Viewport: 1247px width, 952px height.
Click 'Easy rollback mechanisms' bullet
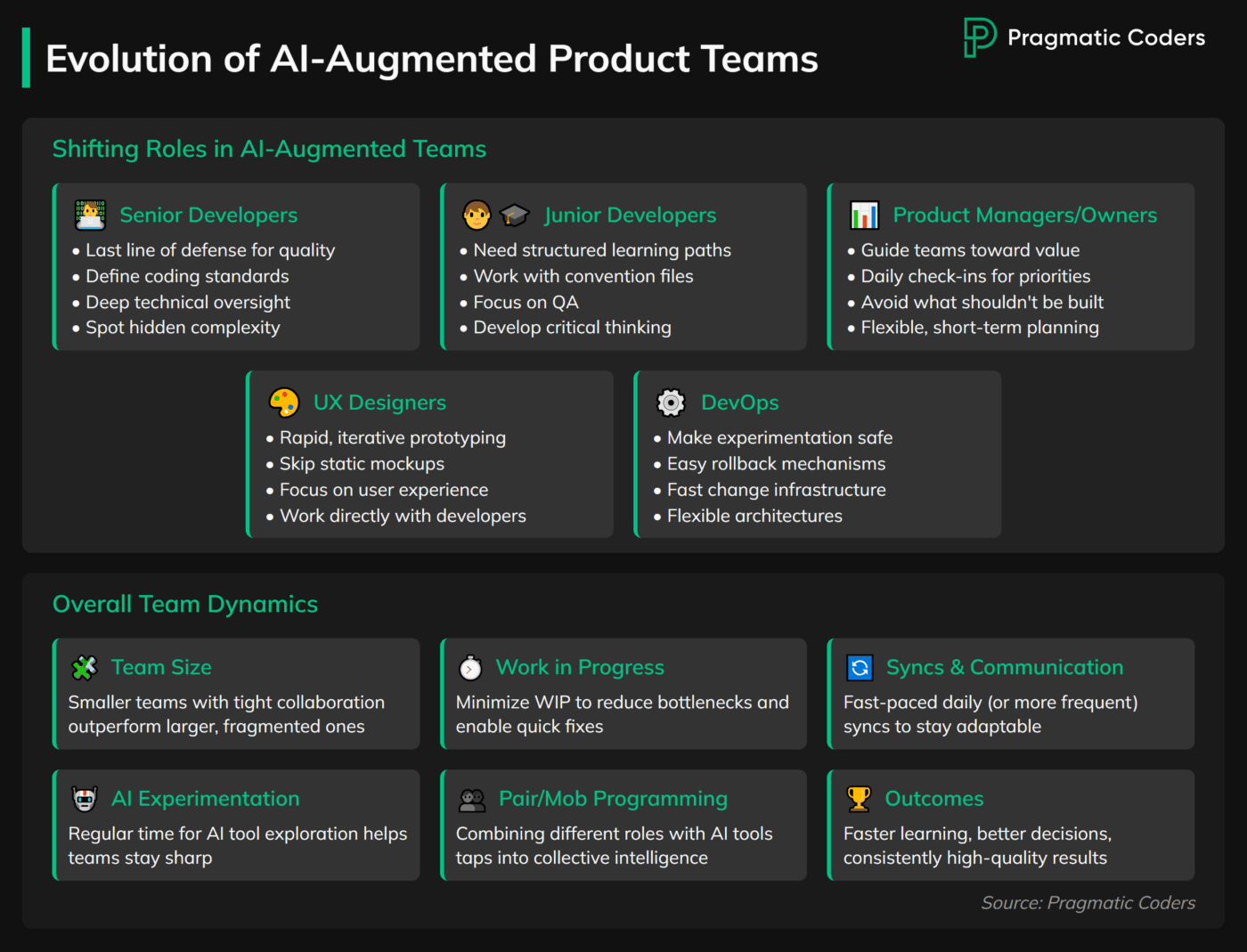coord(776,464)
